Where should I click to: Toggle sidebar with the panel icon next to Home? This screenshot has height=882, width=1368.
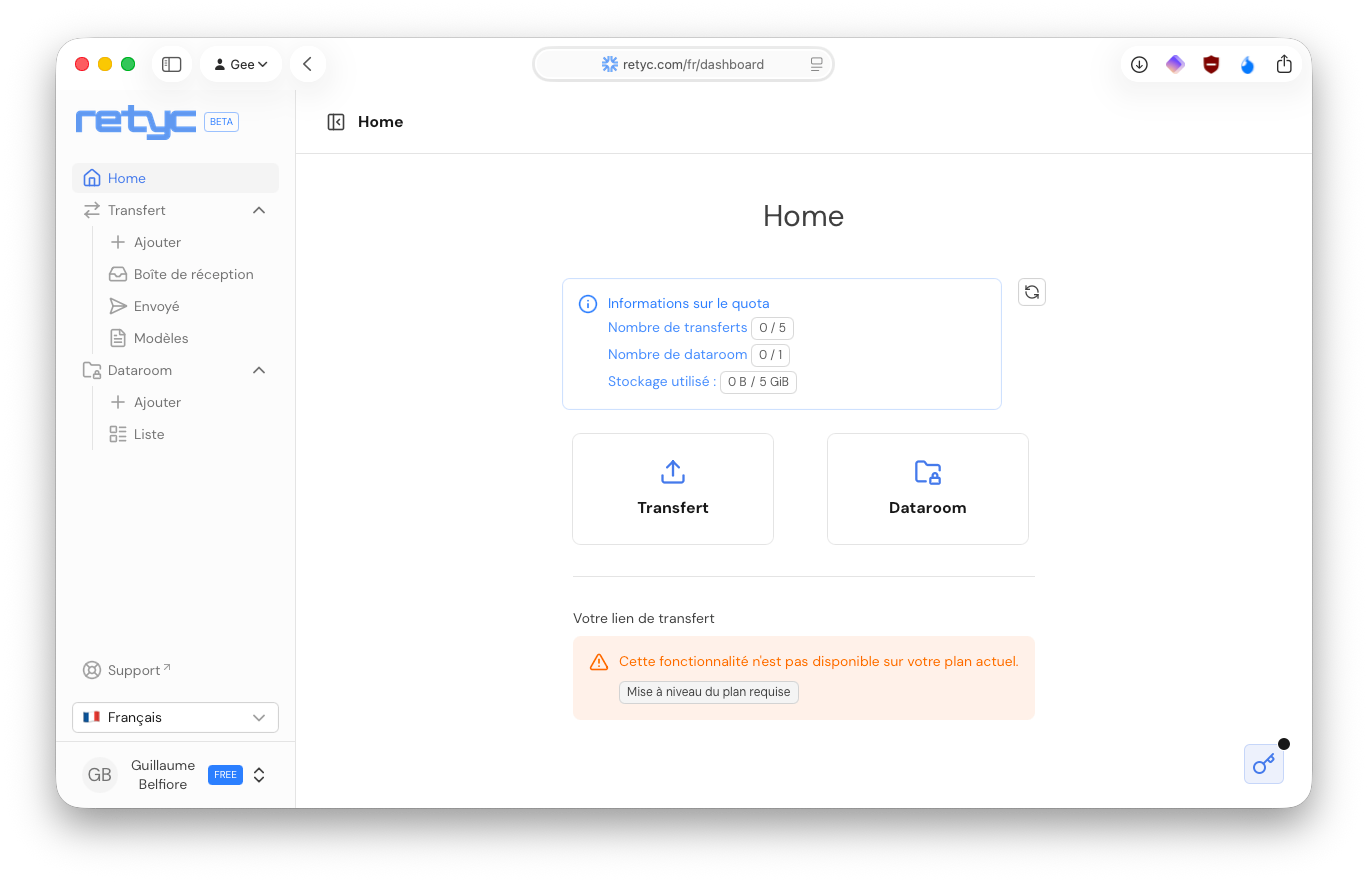tap(336, 122)
